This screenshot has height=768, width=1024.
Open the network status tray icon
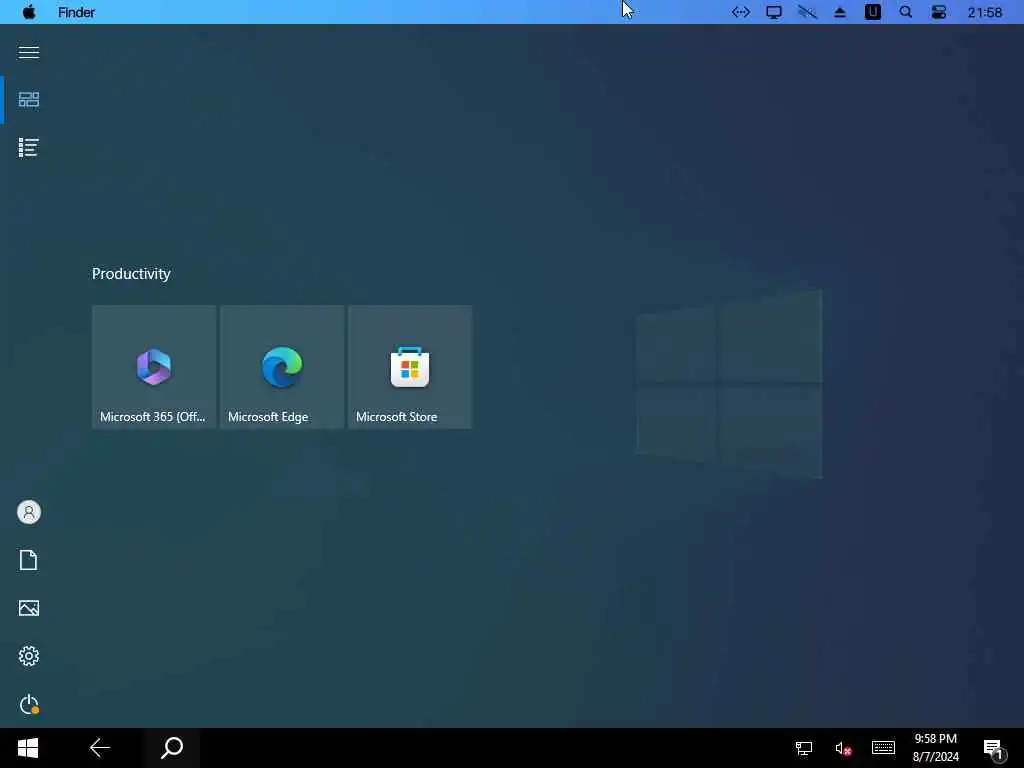[803, 748]
